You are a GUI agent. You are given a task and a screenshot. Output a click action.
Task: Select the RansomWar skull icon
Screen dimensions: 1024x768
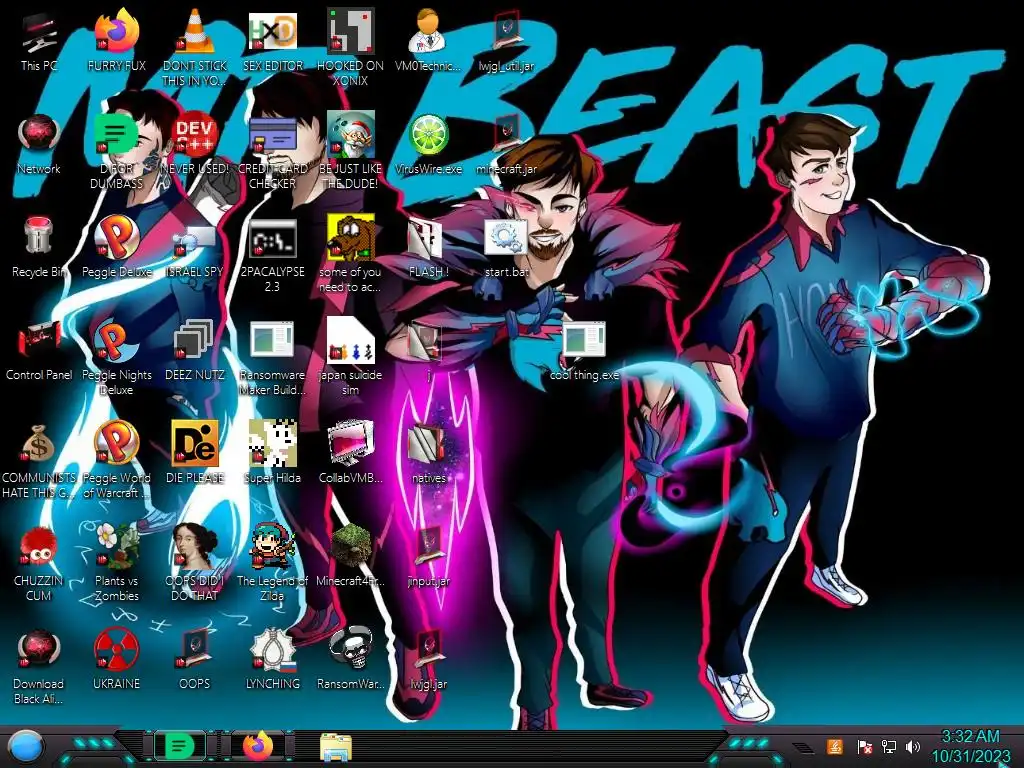pos(350,649)
